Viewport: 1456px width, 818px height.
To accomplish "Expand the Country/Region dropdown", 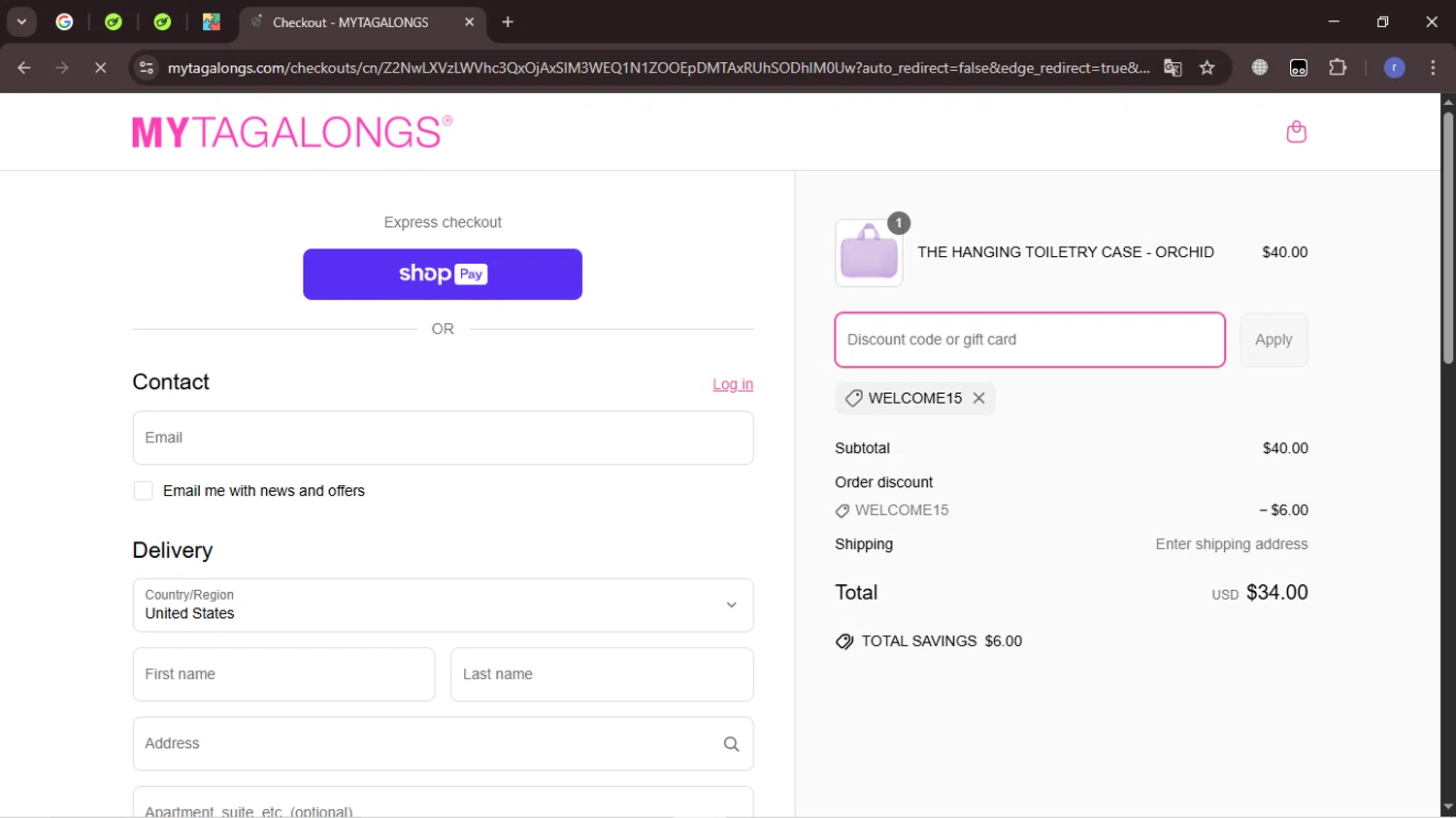I will click(443, 605).
